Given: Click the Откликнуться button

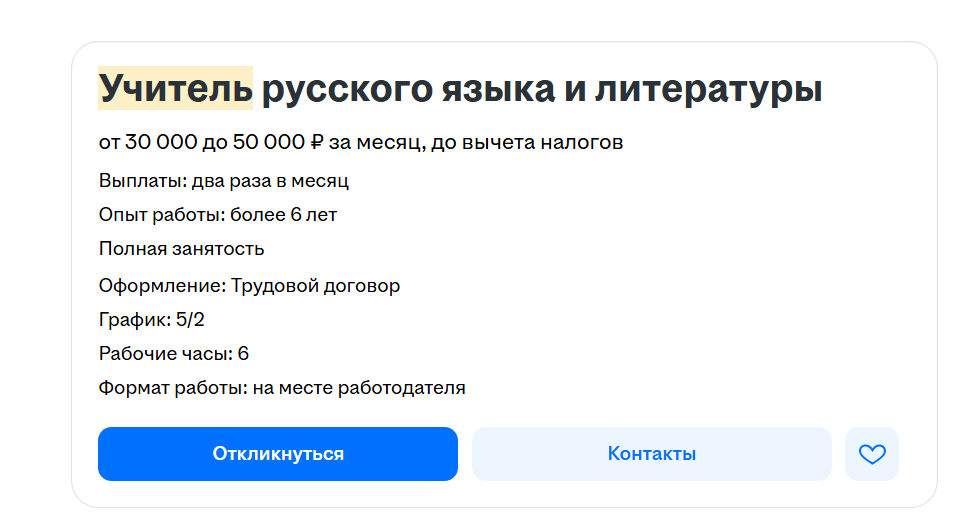Looking at the screenshot, I should (277, 454).
